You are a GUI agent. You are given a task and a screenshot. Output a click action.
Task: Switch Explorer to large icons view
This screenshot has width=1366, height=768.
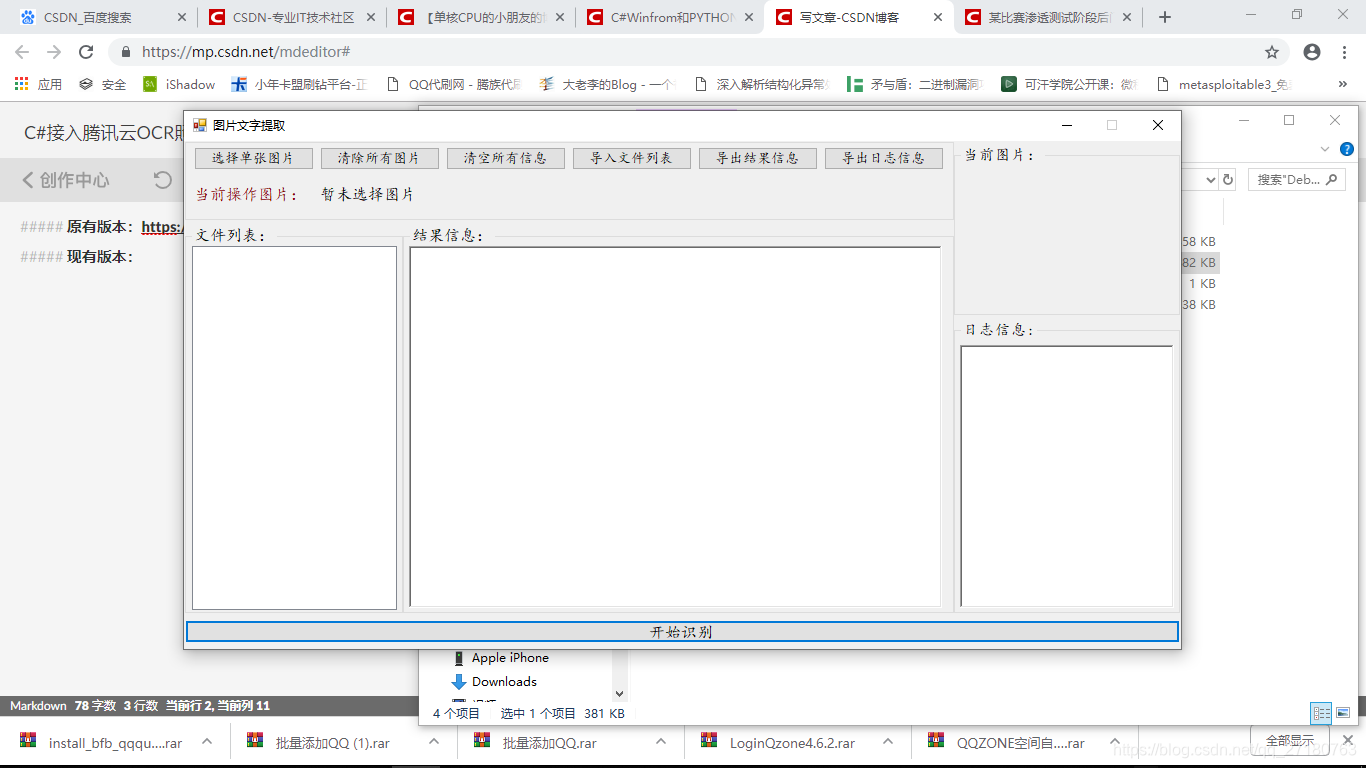1342,713
